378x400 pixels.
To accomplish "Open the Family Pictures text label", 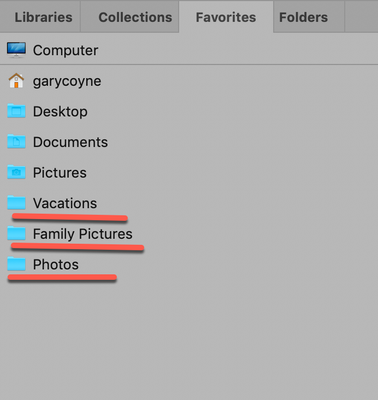I will (x=83, y=234).
